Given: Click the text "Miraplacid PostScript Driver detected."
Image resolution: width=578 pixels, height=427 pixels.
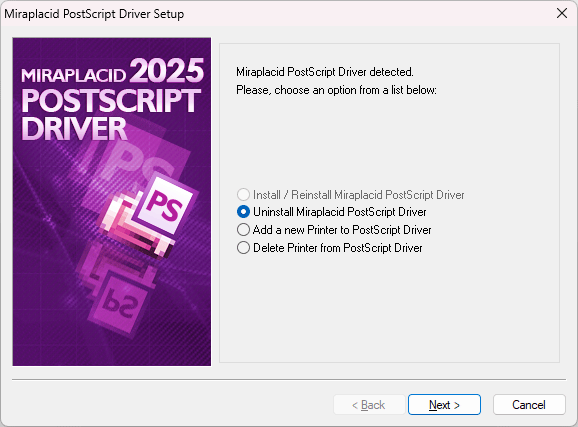Looking at the screenshot, I should click(x=325, y=72).
